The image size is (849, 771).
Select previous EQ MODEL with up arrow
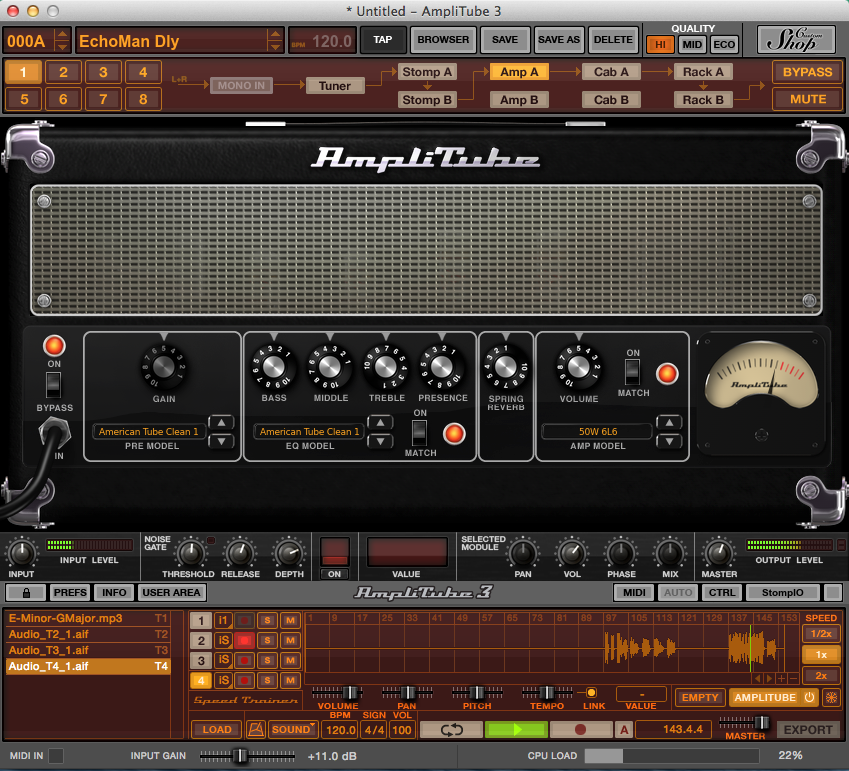tap(380, 422)
